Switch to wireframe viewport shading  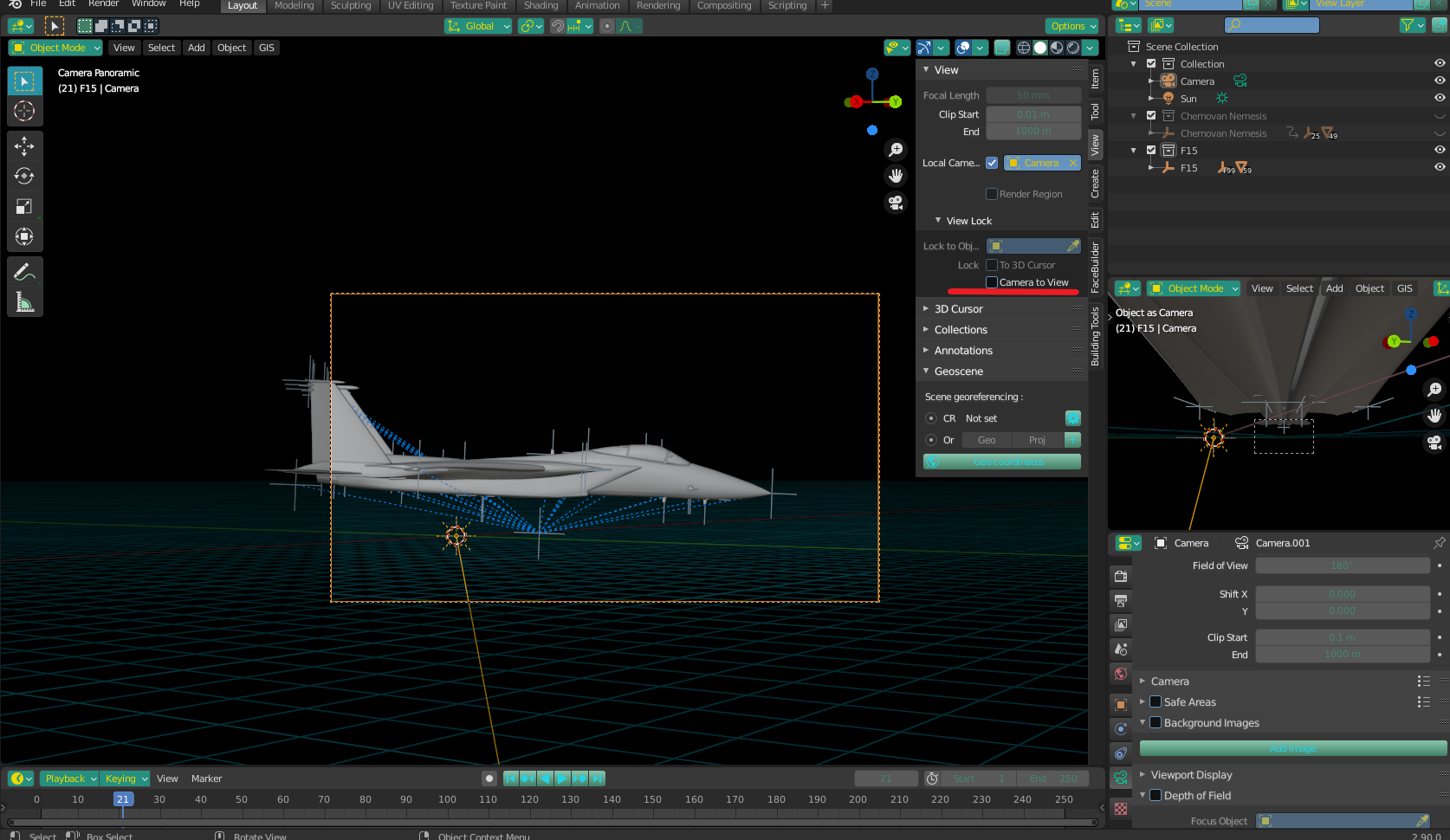click(x=1024, y=48)
